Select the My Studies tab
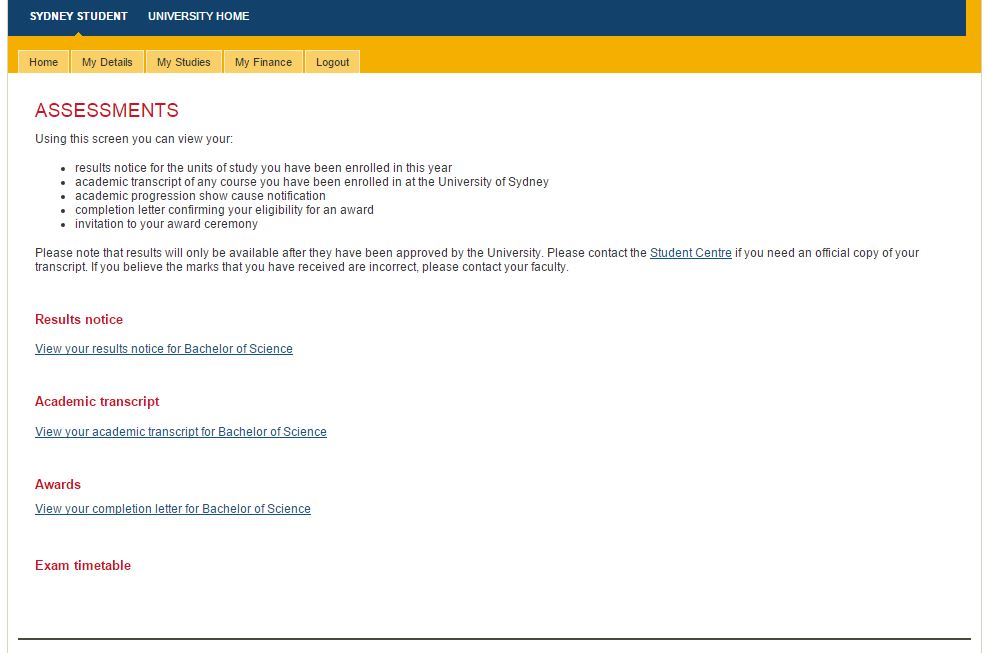This screenshot has height=653, width=987. pyautogui.click(x=183, y=62)
